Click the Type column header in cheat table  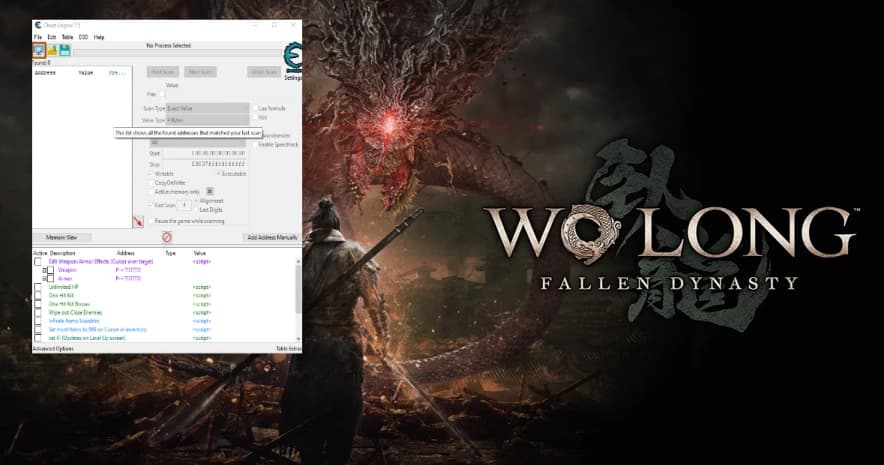[170, 254]
